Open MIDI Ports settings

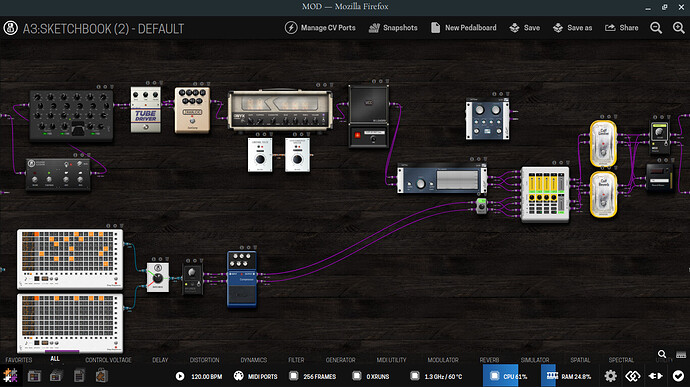(256, 376)
